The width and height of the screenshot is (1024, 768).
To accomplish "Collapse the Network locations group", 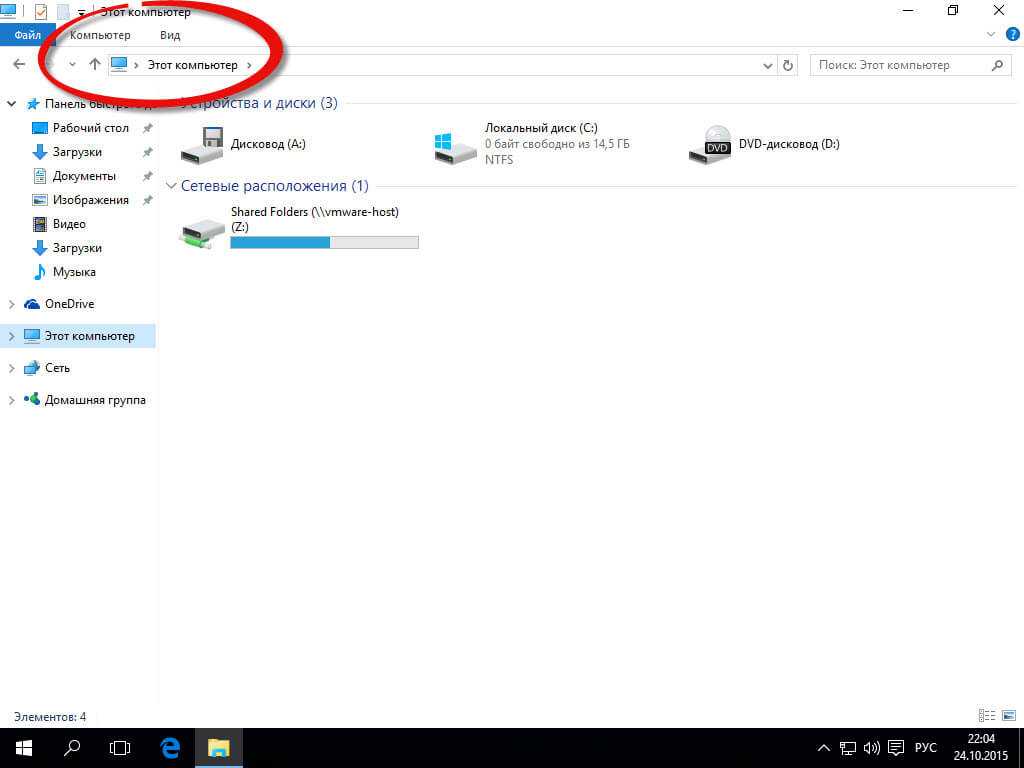I will coord(172,186).
